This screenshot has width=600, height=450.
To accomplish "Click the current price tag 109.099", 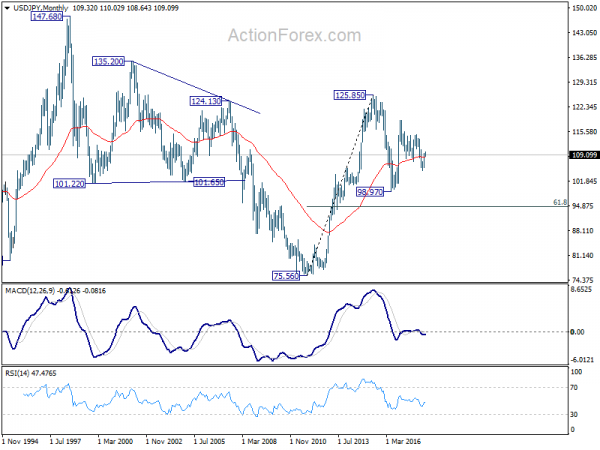I will 584,155.
